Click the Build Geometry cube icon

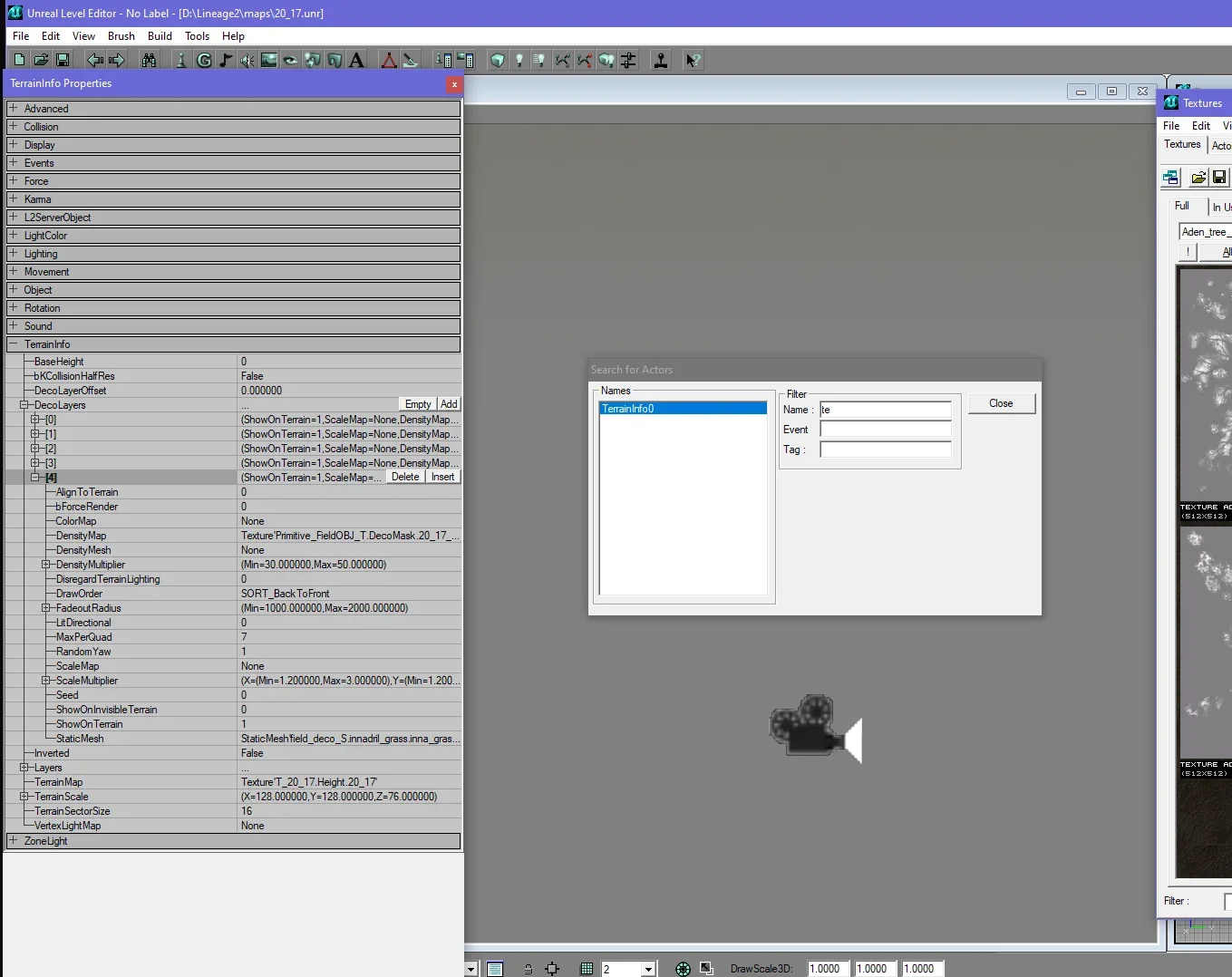click(498, 60)
